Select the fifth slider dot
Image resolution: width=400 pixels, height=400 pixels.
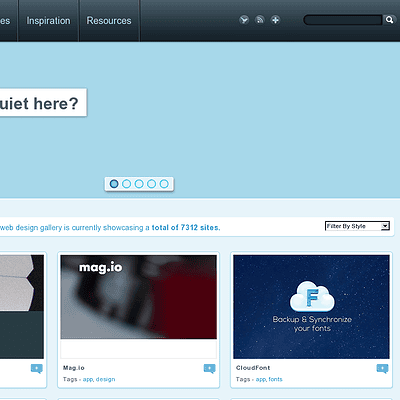[164, 184]
